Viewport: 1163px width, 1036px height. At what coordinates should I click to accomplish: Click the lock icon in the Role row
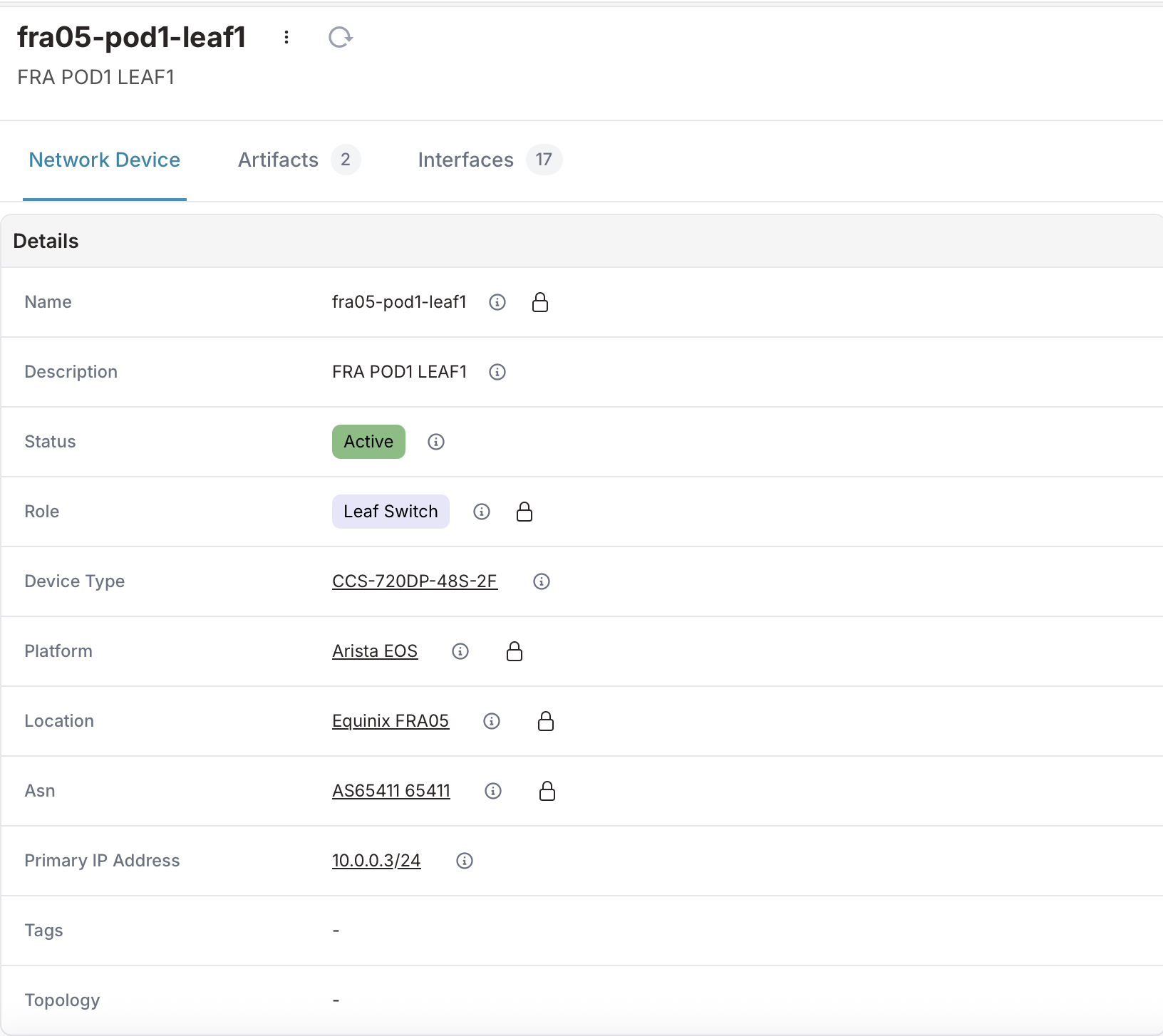[x=524, y=512]
